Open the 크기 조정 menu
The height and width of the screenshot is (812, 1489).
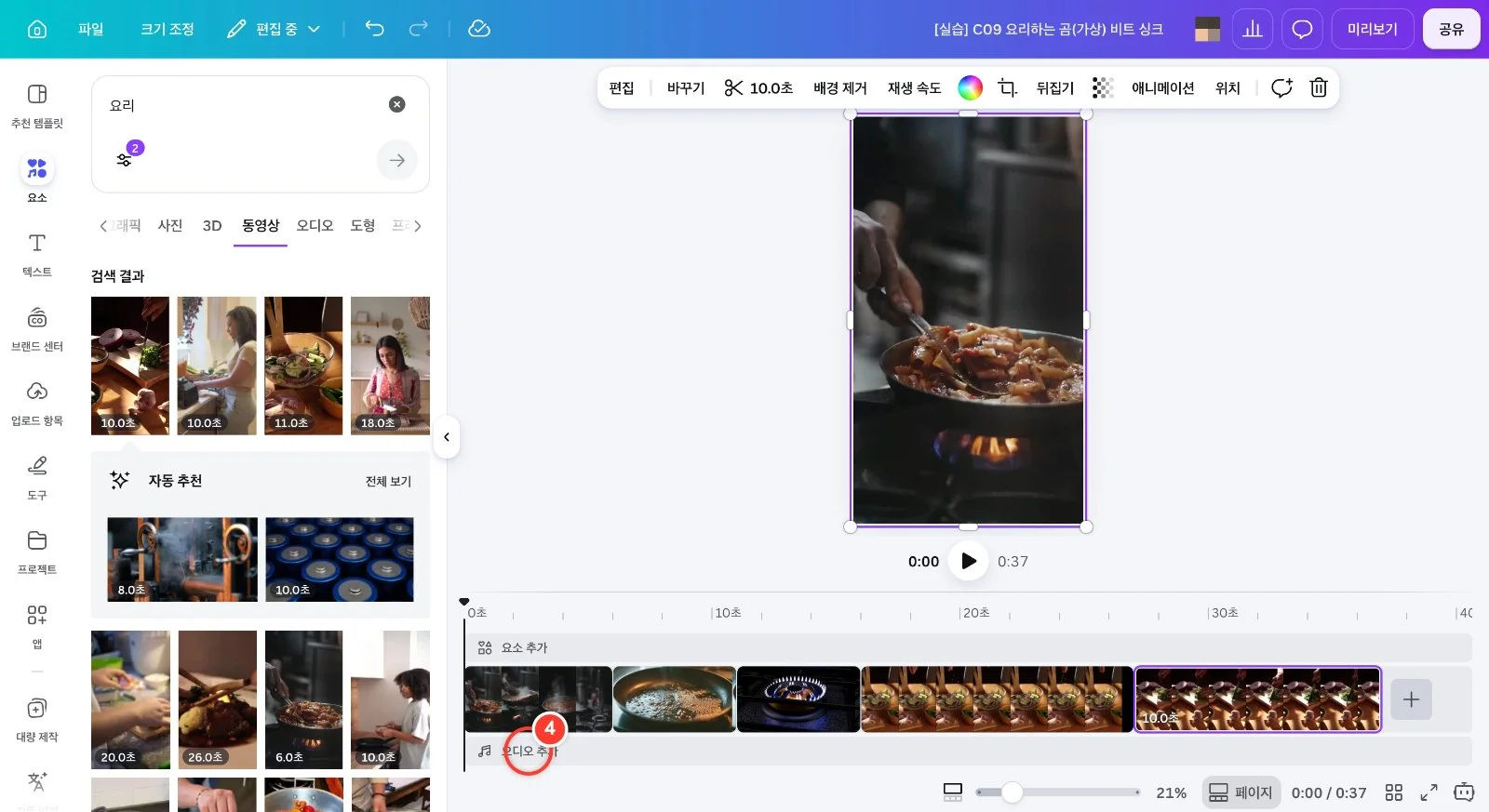click(x=168, y=29)
